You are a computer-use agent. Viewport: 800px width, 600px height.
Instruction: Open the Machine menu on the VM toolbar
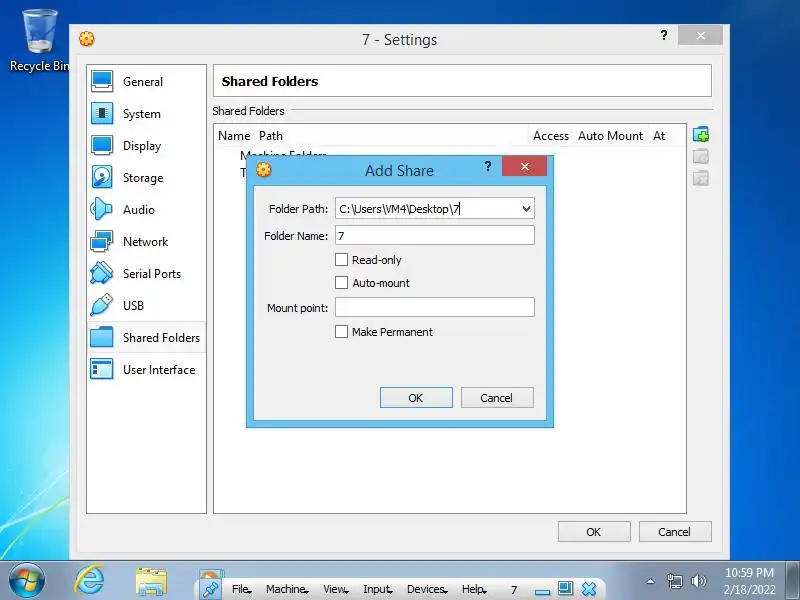point(287,589)
